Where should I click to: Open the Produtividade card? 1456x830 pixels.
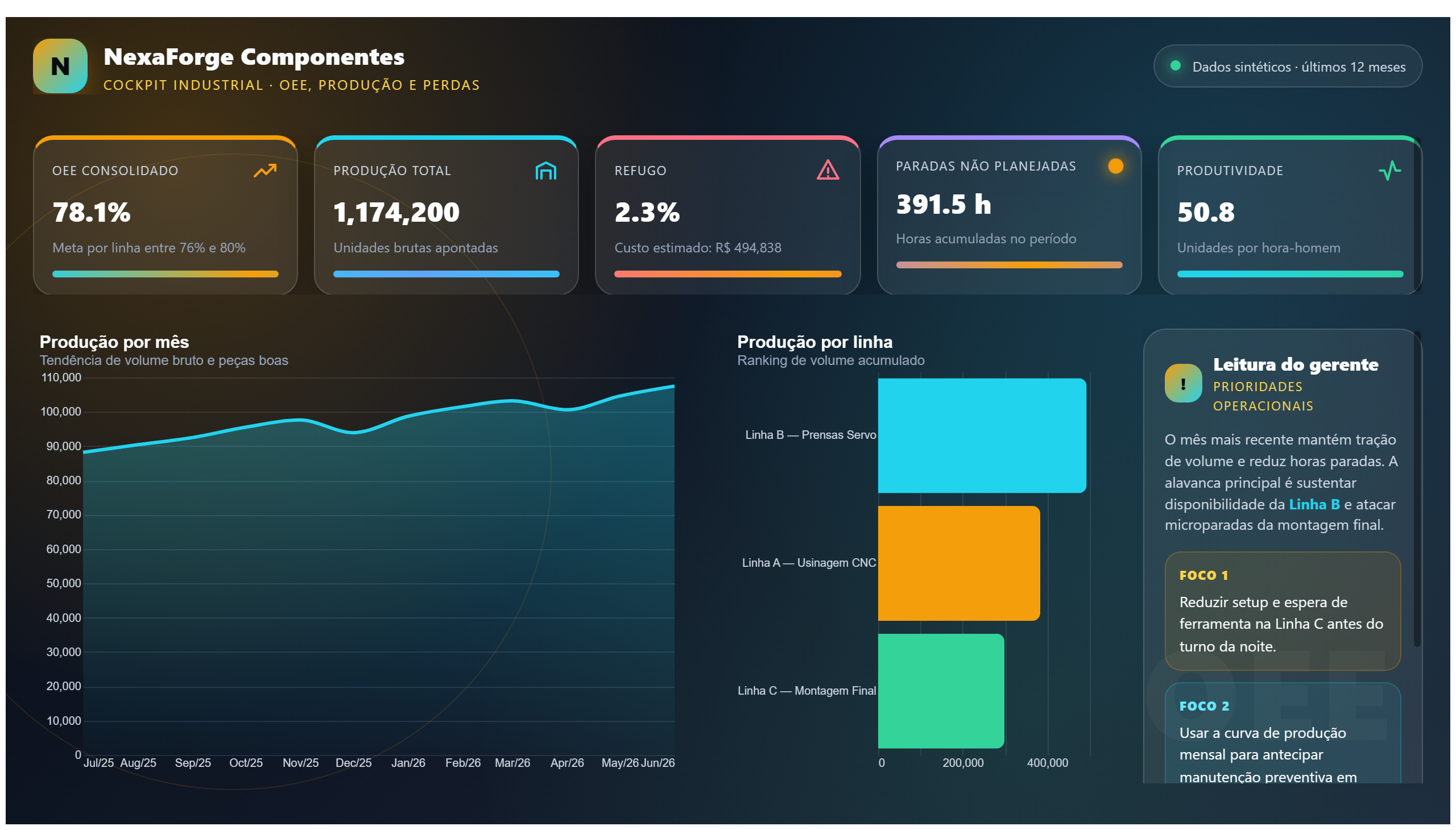(x=1289, y=215)
